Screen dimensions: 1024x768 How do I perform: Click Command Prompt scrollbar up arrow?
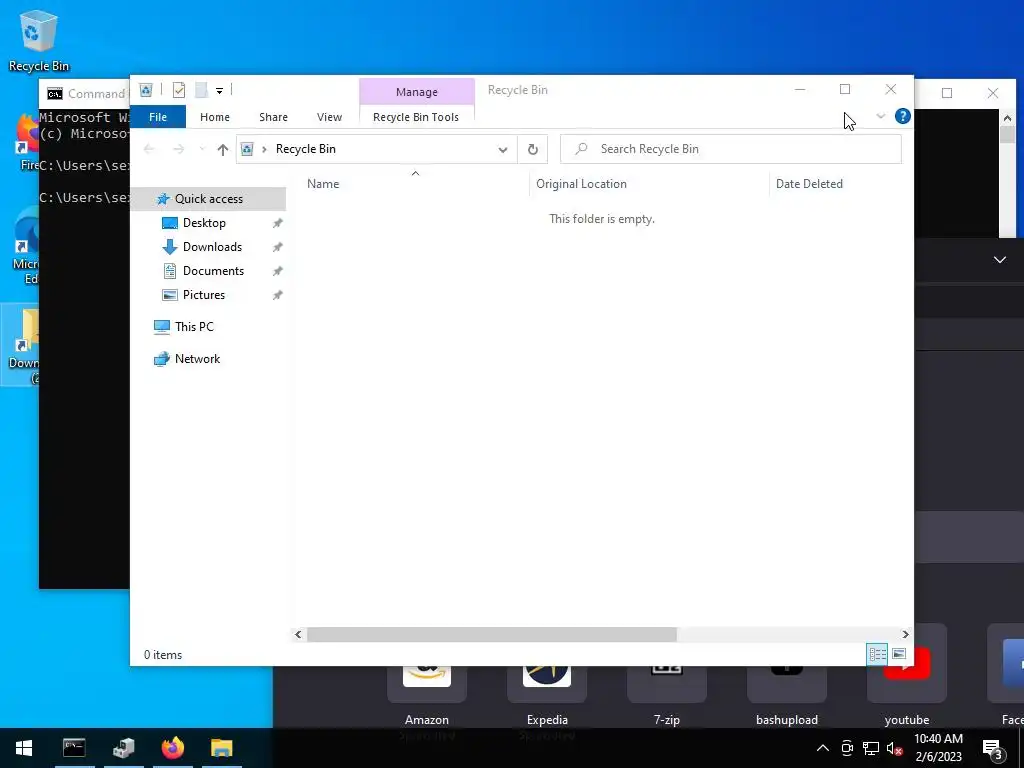pyautogui.click(x=1007, y=118)
